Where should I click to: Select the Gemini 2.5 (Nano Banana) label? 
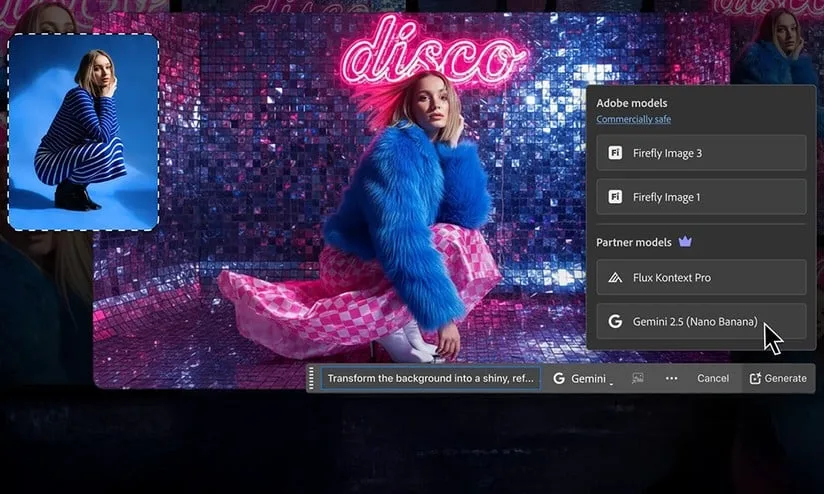[695, 322]
